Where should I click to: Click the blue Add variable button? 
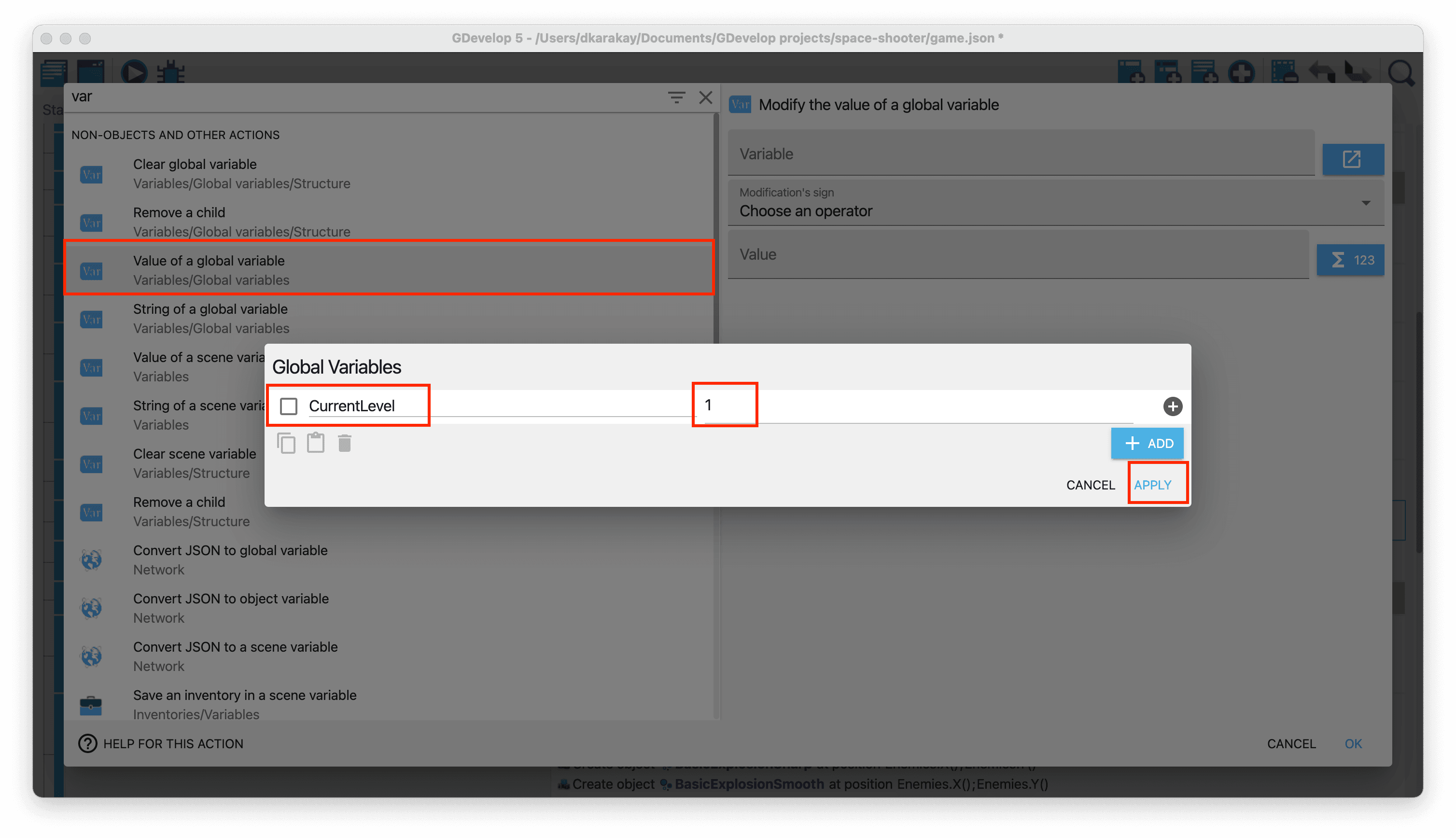(x=1147, y=443)
